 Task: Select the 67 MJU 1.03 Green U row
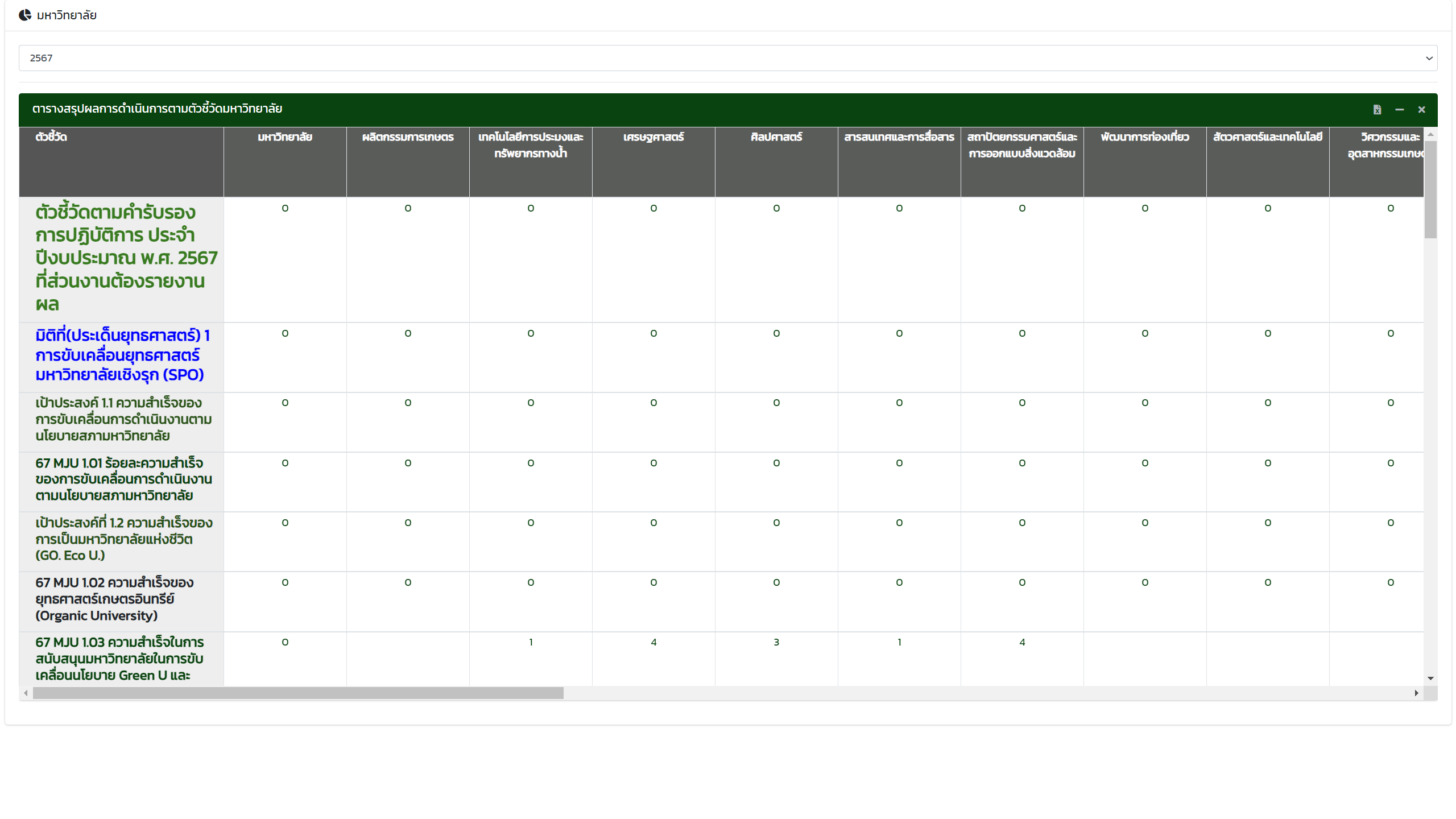pos(119,659)
